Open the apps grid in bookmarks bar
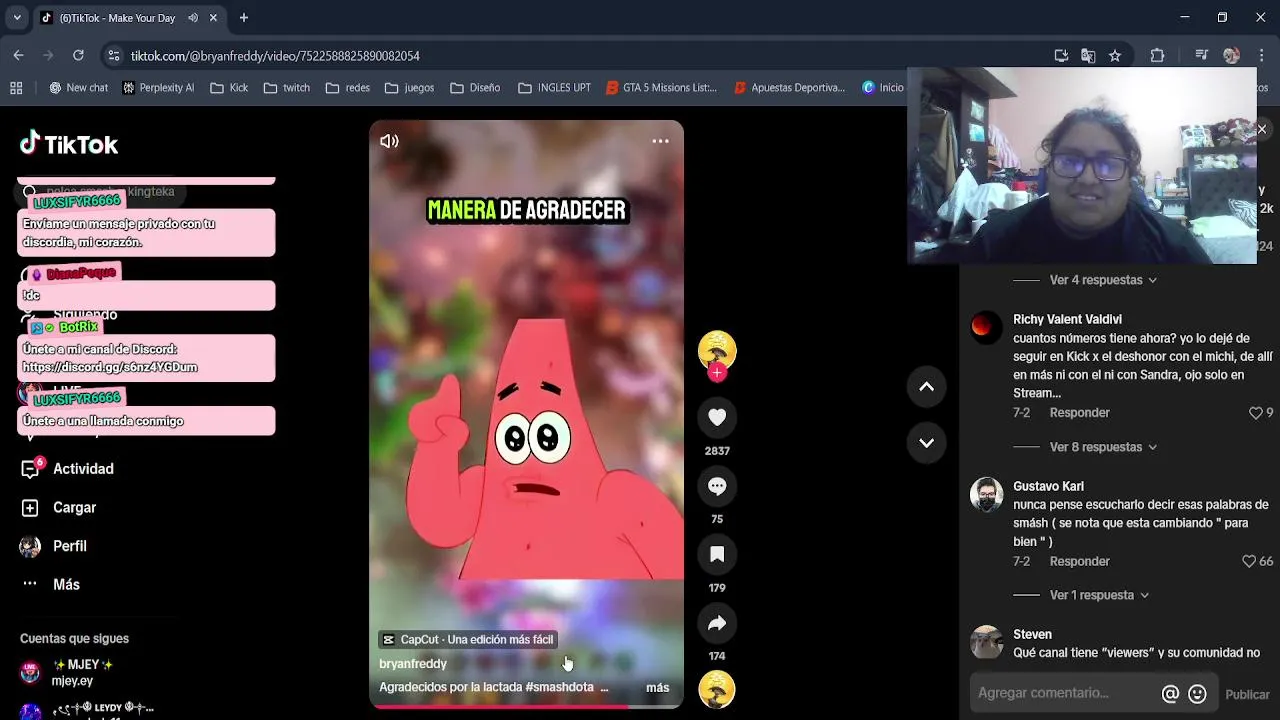Image resolution: width=1280 pixels, height=720 pixels. 16,88
